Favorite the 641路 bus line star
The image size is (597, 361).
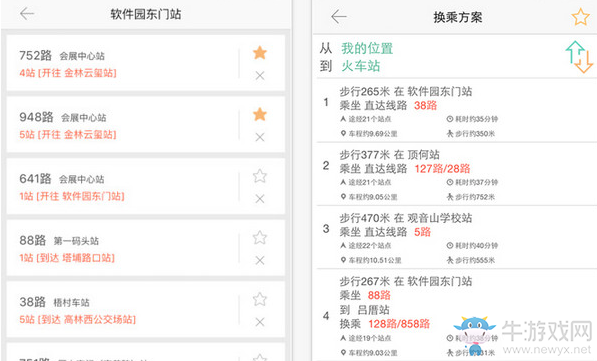(260, 176)
